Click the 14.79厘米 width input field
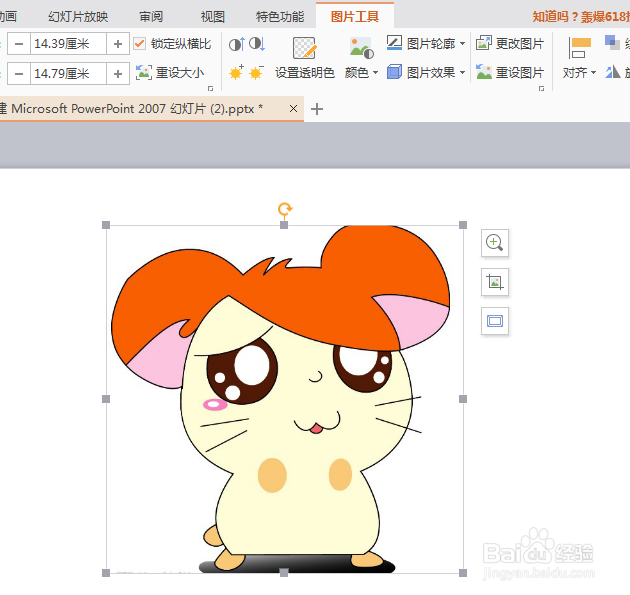The width and height of the screenshot is (630, 595). pyautogui.click(x=68, y=74)
